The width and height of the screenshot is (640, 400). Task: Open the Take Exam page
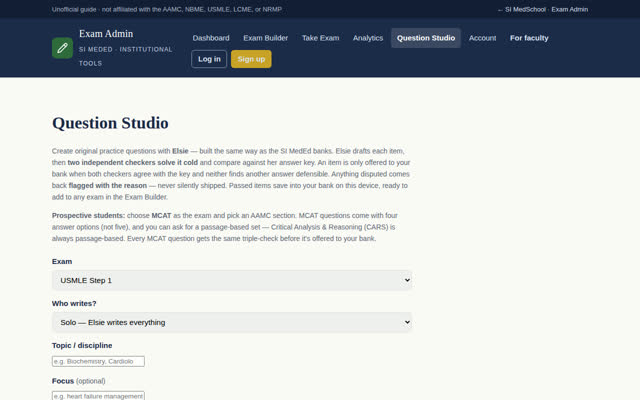[320, 38]
